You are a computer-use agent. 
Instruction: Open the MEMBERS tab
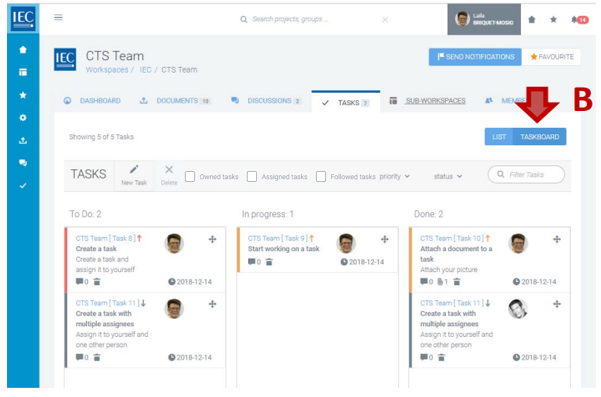506,101
